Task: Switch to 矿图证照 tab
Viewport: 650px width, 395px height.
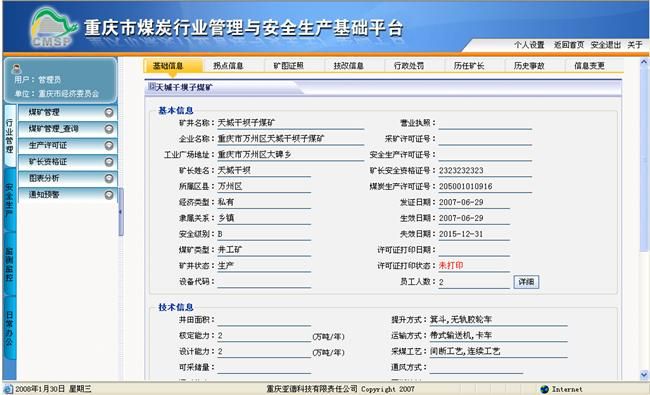Action: tap(289, 66)
